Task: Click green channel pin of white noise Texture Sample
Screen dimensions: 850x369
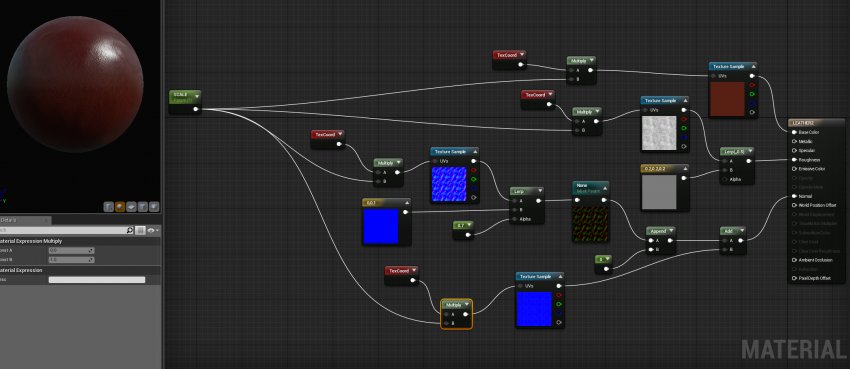Action: (x=684, y=128)
